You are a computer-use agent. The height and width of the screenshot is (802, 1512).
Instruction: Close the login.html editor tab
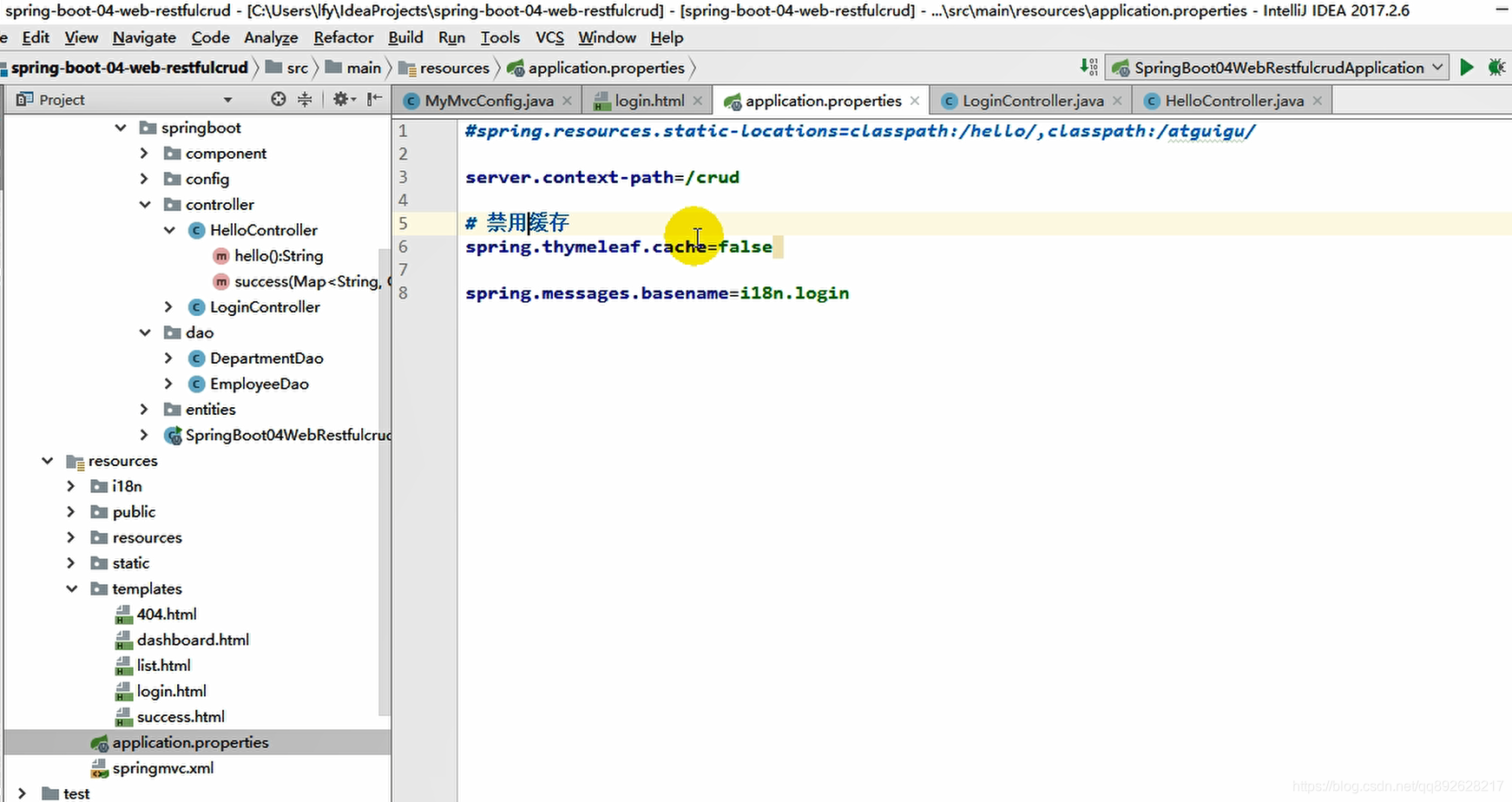tap(698, 101)
